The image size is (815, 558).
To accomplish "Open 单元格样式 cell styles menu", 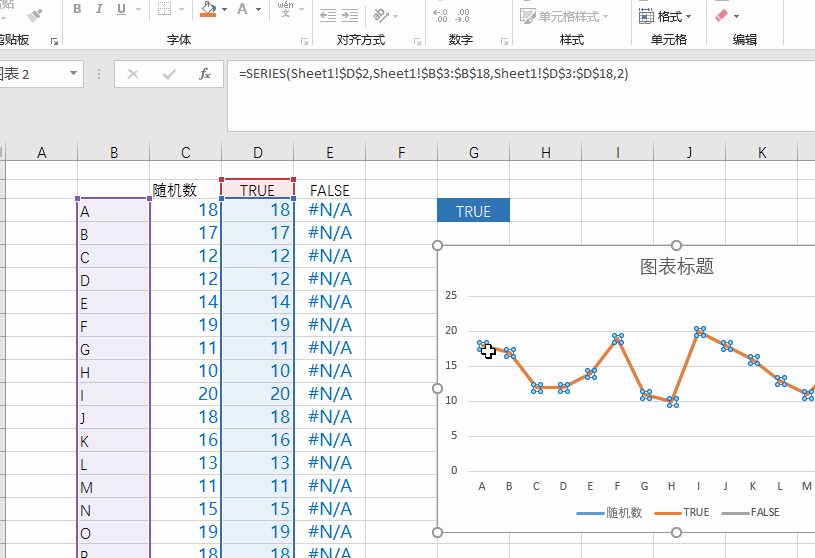I will click(x=564, y=16).
